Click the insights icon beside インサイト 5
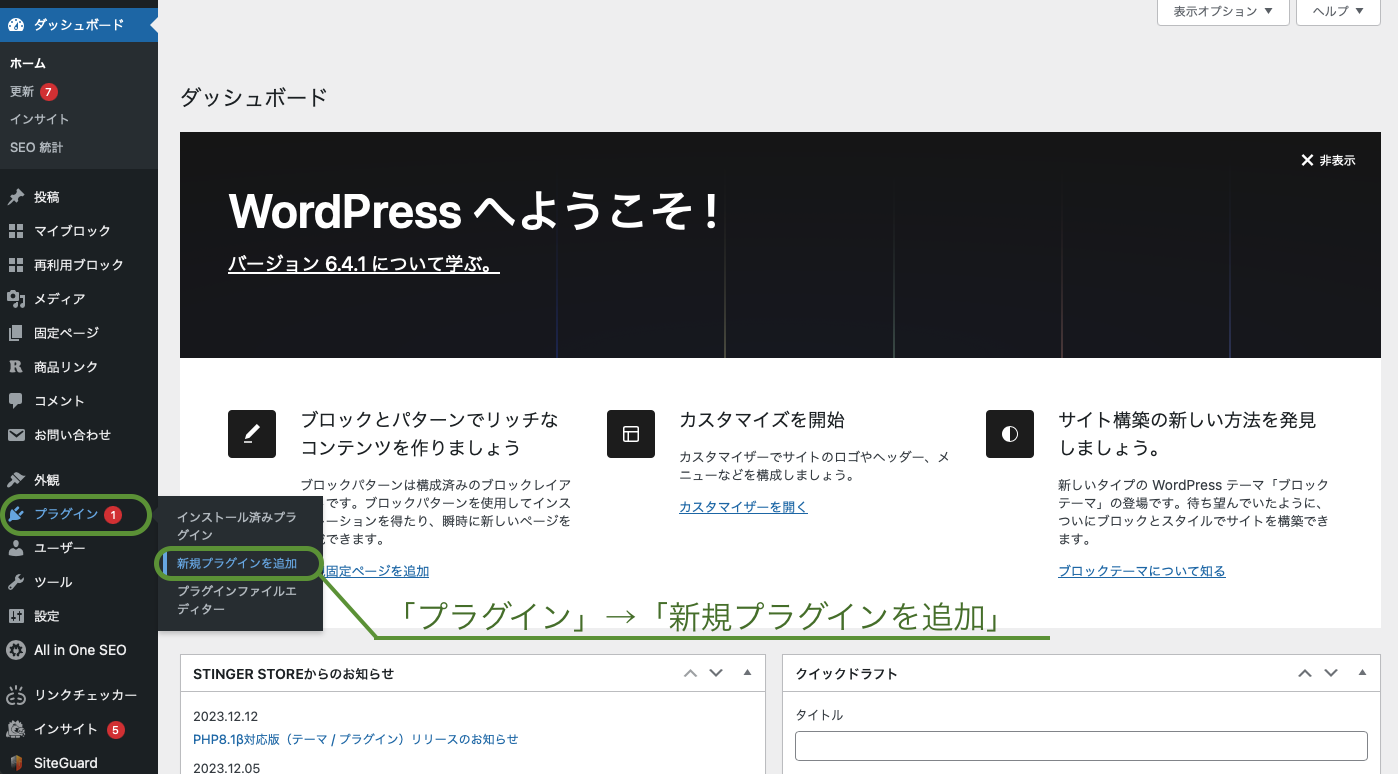The height and width of the screenshot is (774, 1398). (x=16, y=729)
